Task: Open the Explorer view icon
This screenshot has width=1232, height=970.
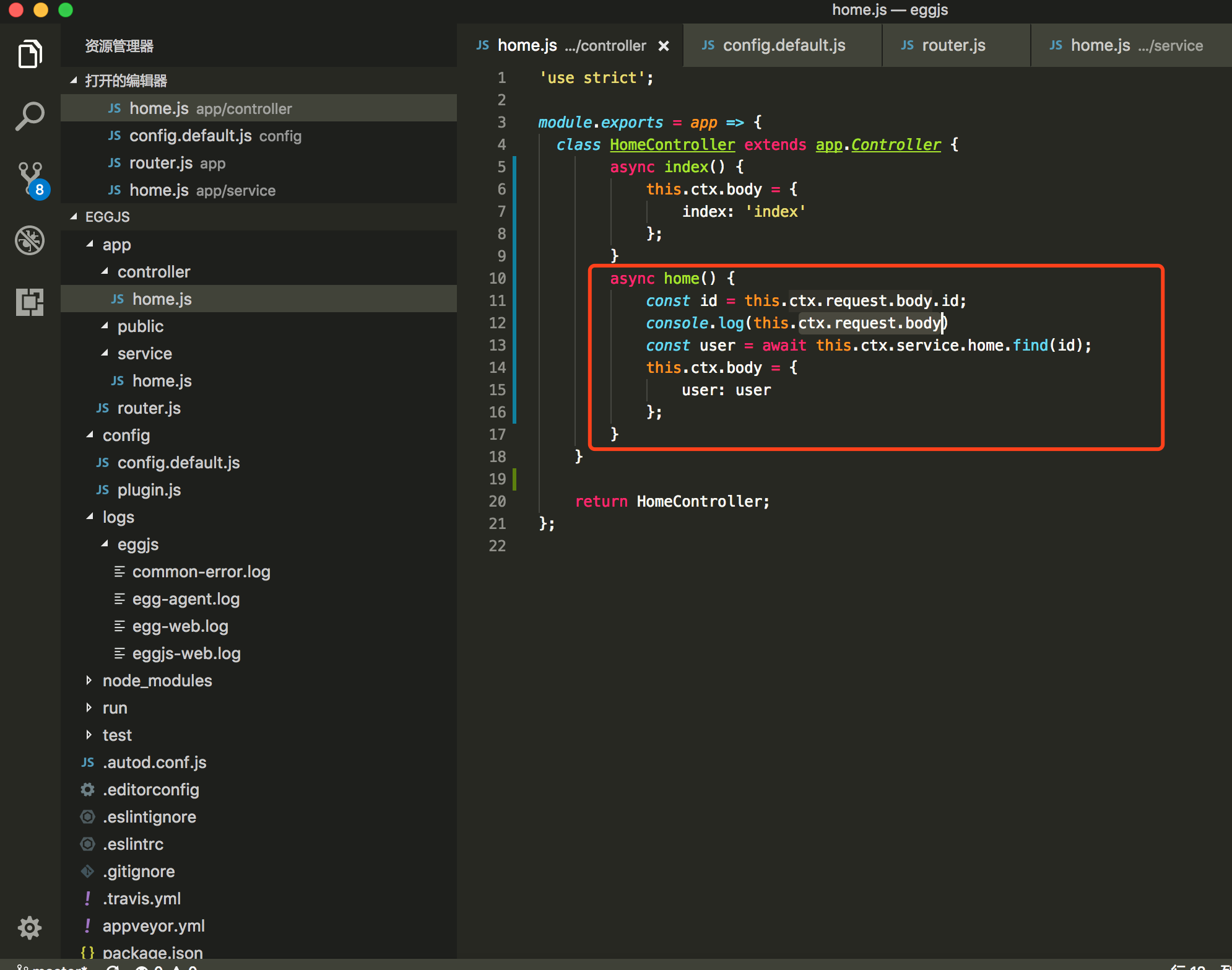Action: 30,55
